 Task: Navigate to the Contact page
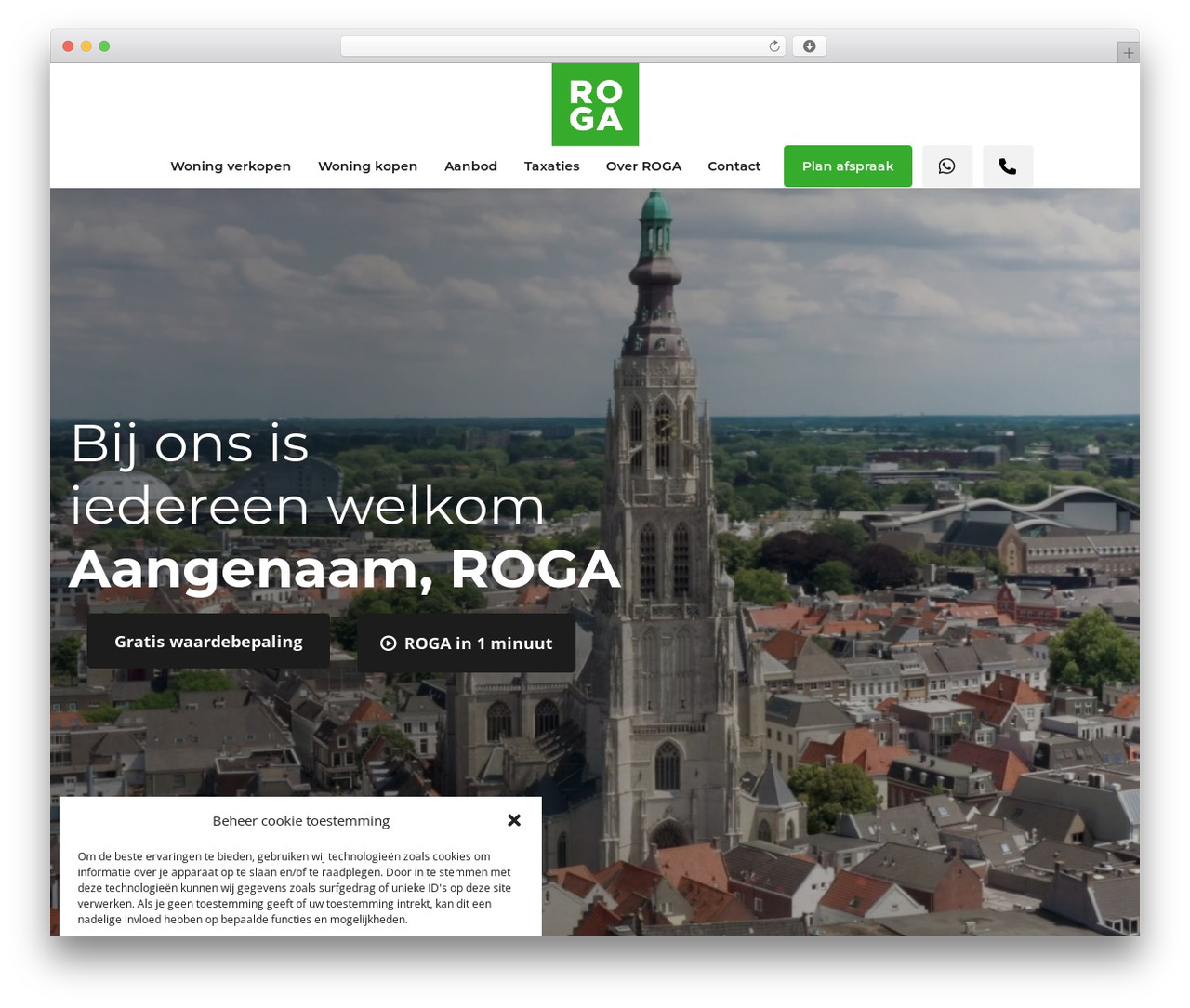[734, 166]
